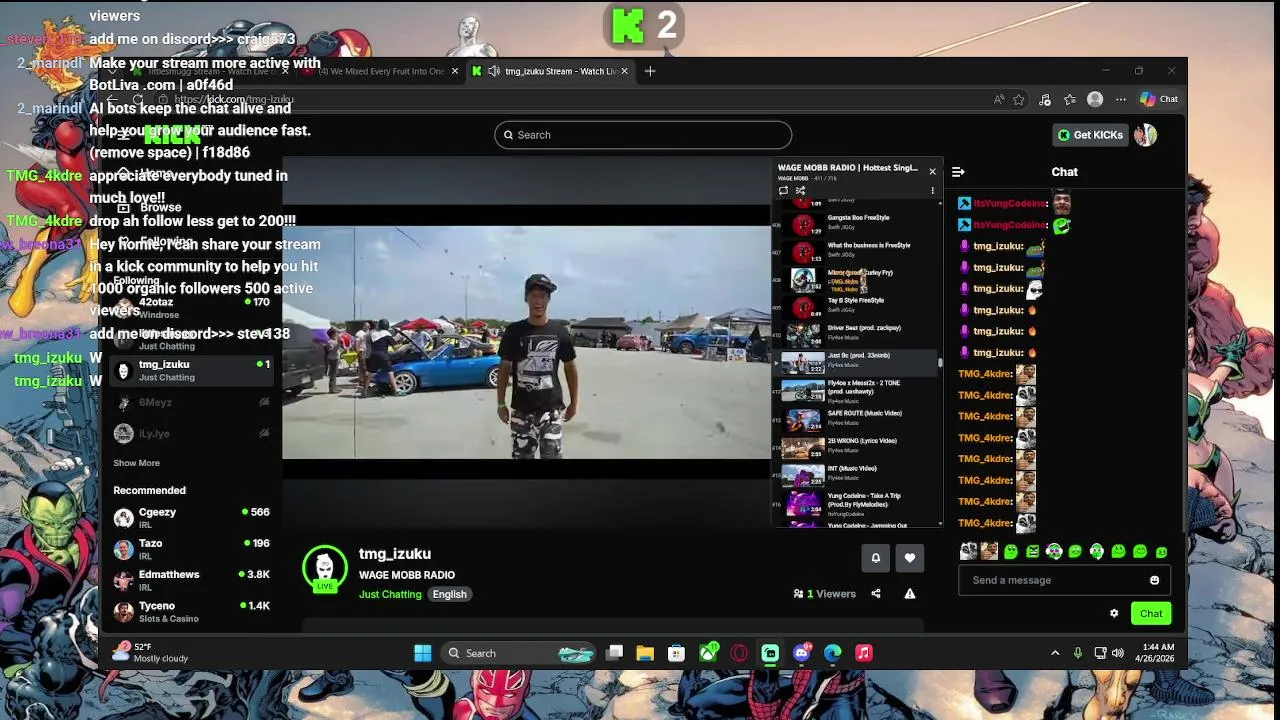This screenshot has height=720, width=1280.
Task: Toggle loop in the WAGE MOBB RADIO playlist
Action: pos(783,190)
